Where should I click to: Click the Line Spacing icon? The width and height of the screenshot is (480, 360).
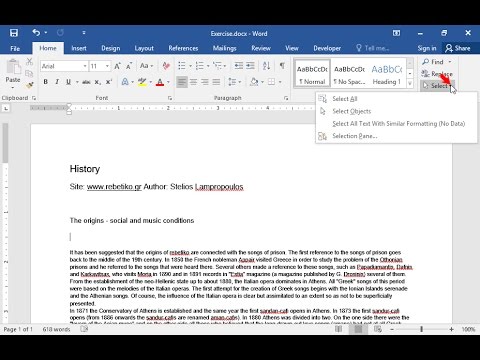232,82
